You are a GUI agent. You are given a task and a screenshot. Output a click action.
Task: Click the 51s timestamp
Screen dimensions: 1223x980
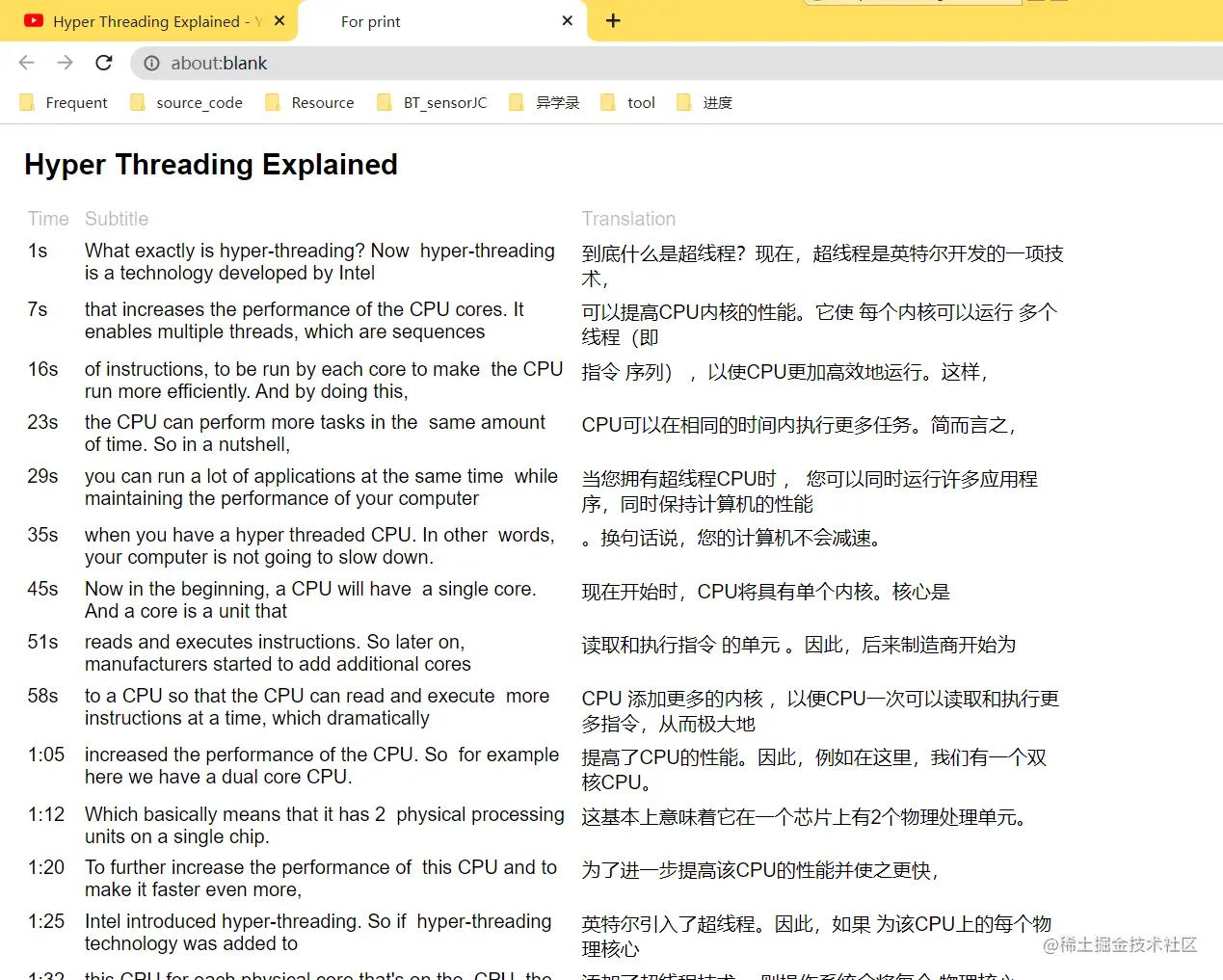tap(42, 642)
